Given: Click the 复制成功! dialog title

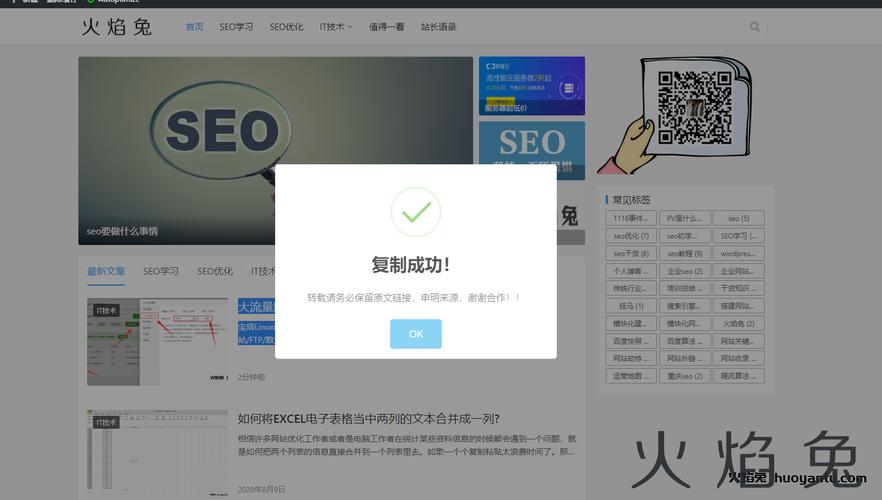Looking at the screenshot, I should tap(411, 264).
